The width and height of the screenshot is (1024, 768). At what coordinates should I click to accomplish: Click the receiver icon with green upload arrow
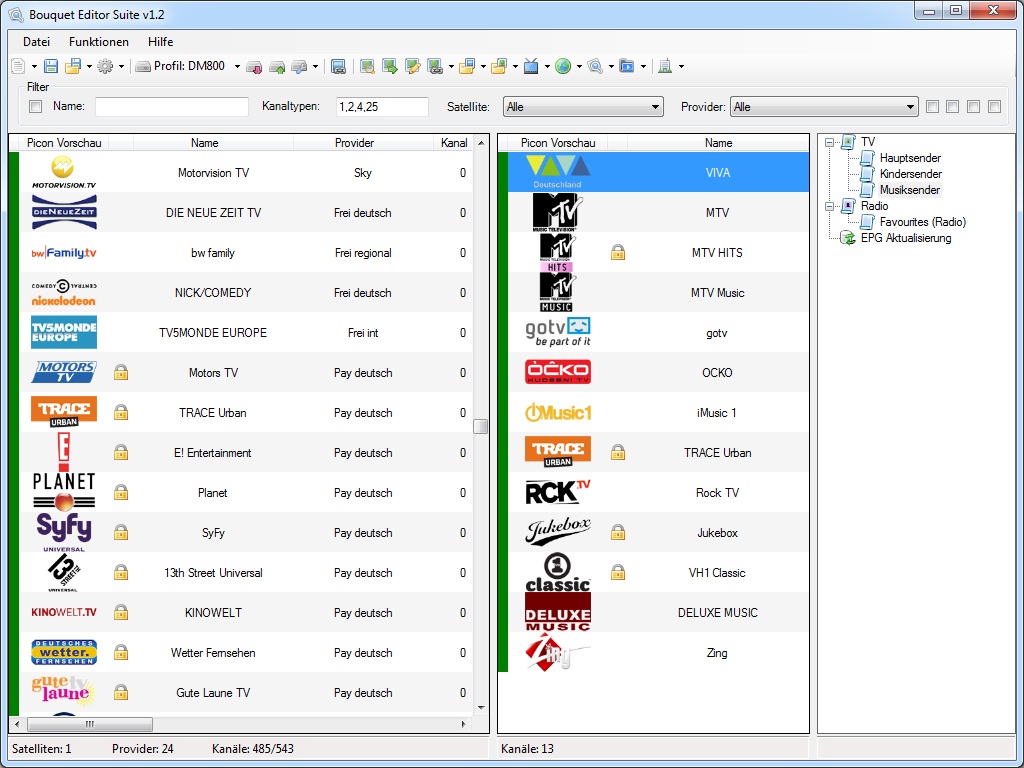pos(277,67)
